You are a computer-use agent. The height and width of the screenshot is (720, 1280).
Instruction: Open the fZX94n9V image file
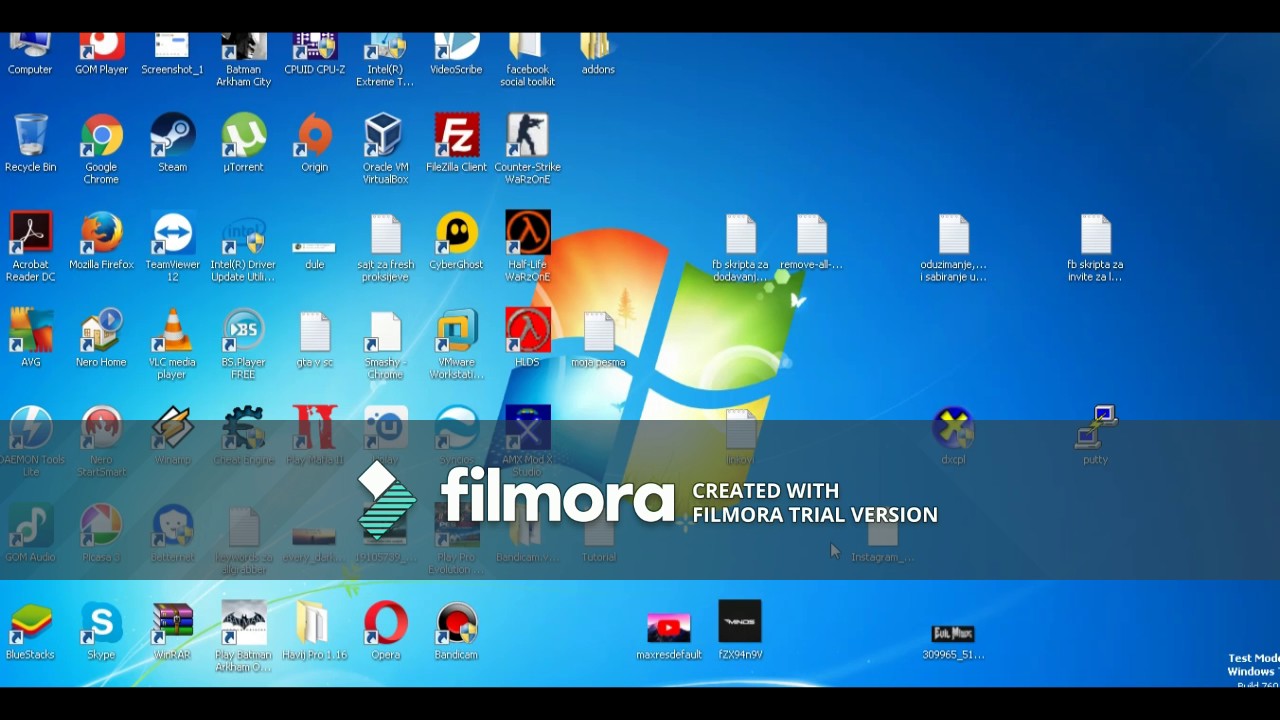point(740,622)
